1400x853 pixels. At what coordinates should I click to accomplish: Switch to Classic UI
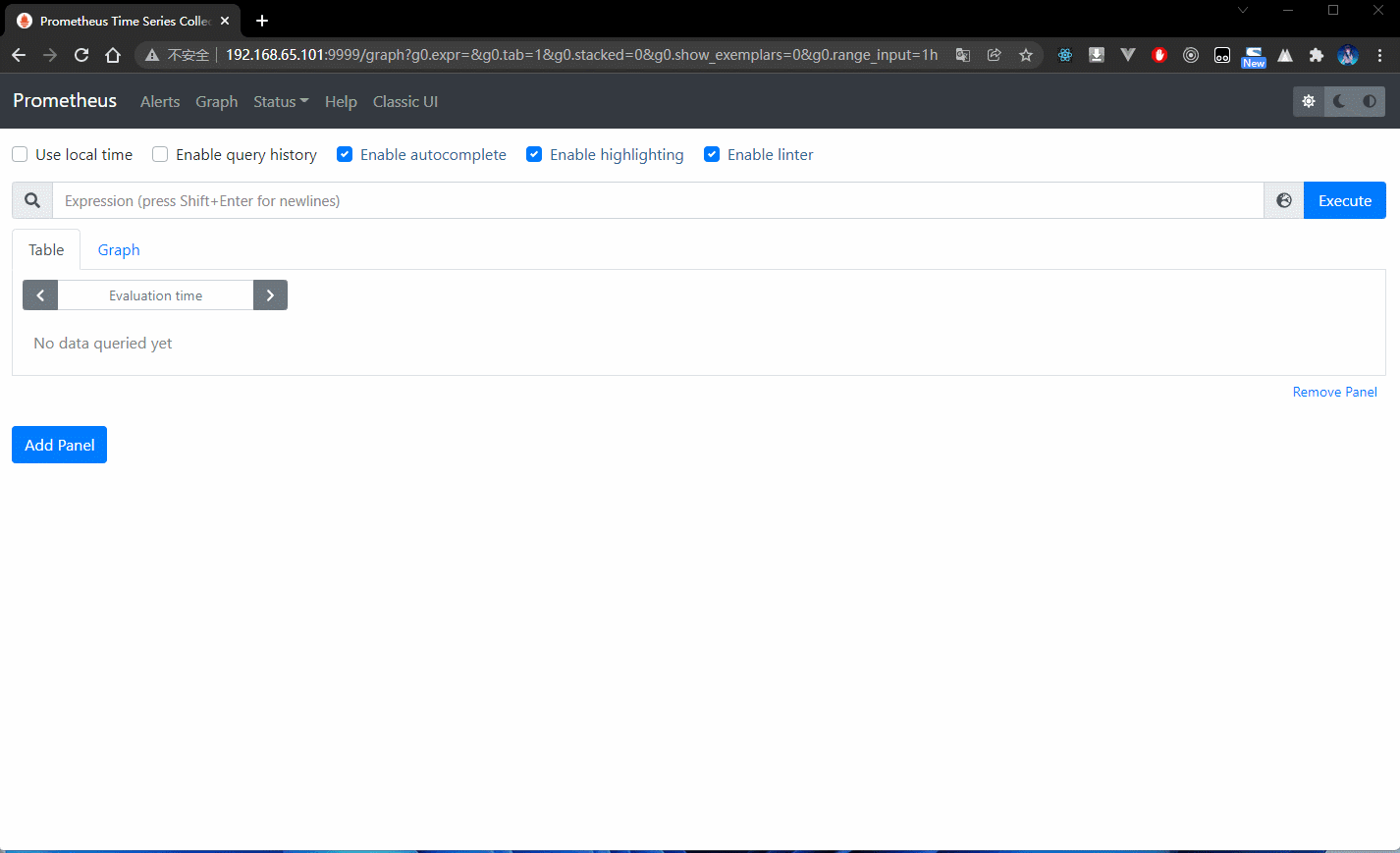pyautogui.click(x=405, y=101)
